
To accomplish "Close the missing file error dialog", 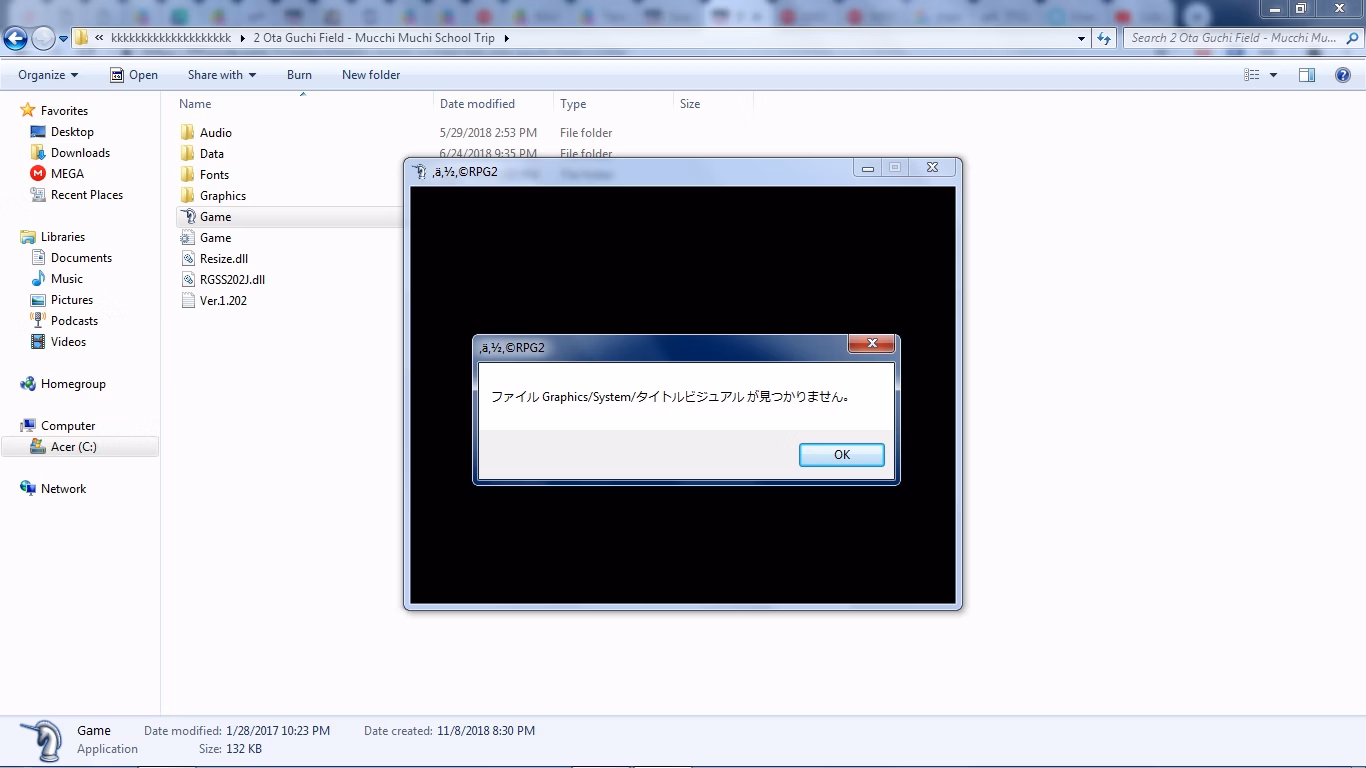I will pyautogui.click(x=871, y=344).
